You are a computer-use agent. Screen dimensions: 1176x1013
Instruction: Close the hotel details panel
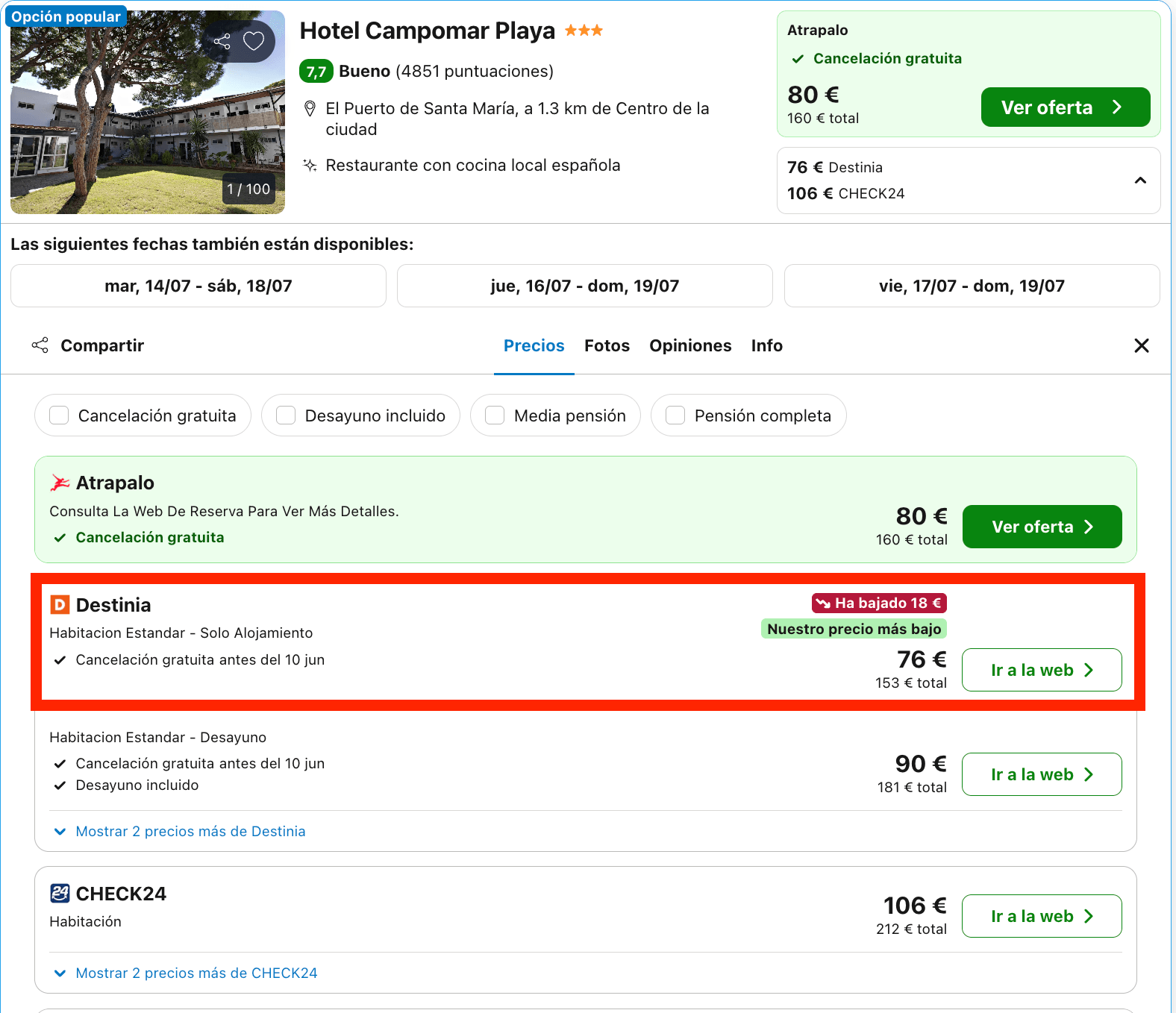pos(1142,345)
